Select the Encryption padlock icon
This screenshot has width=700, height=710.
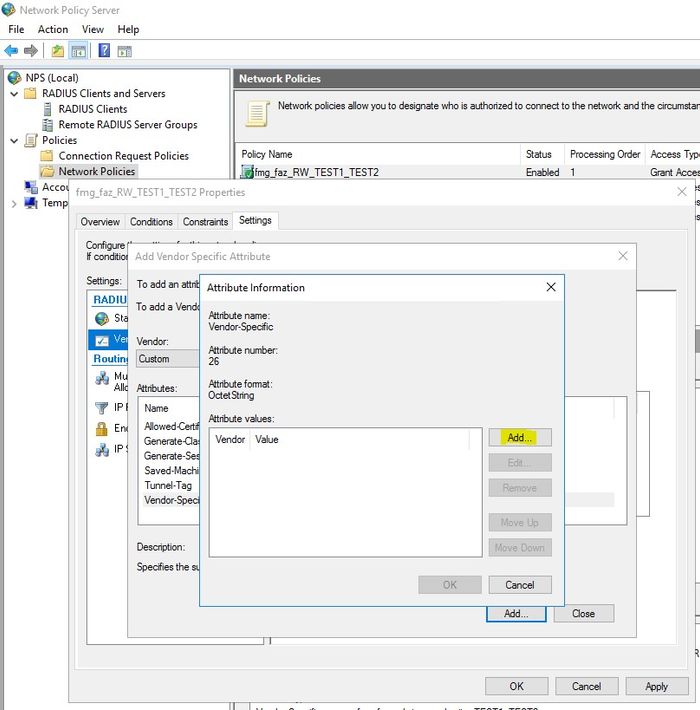pyautogui.click(x=102, y=429)
